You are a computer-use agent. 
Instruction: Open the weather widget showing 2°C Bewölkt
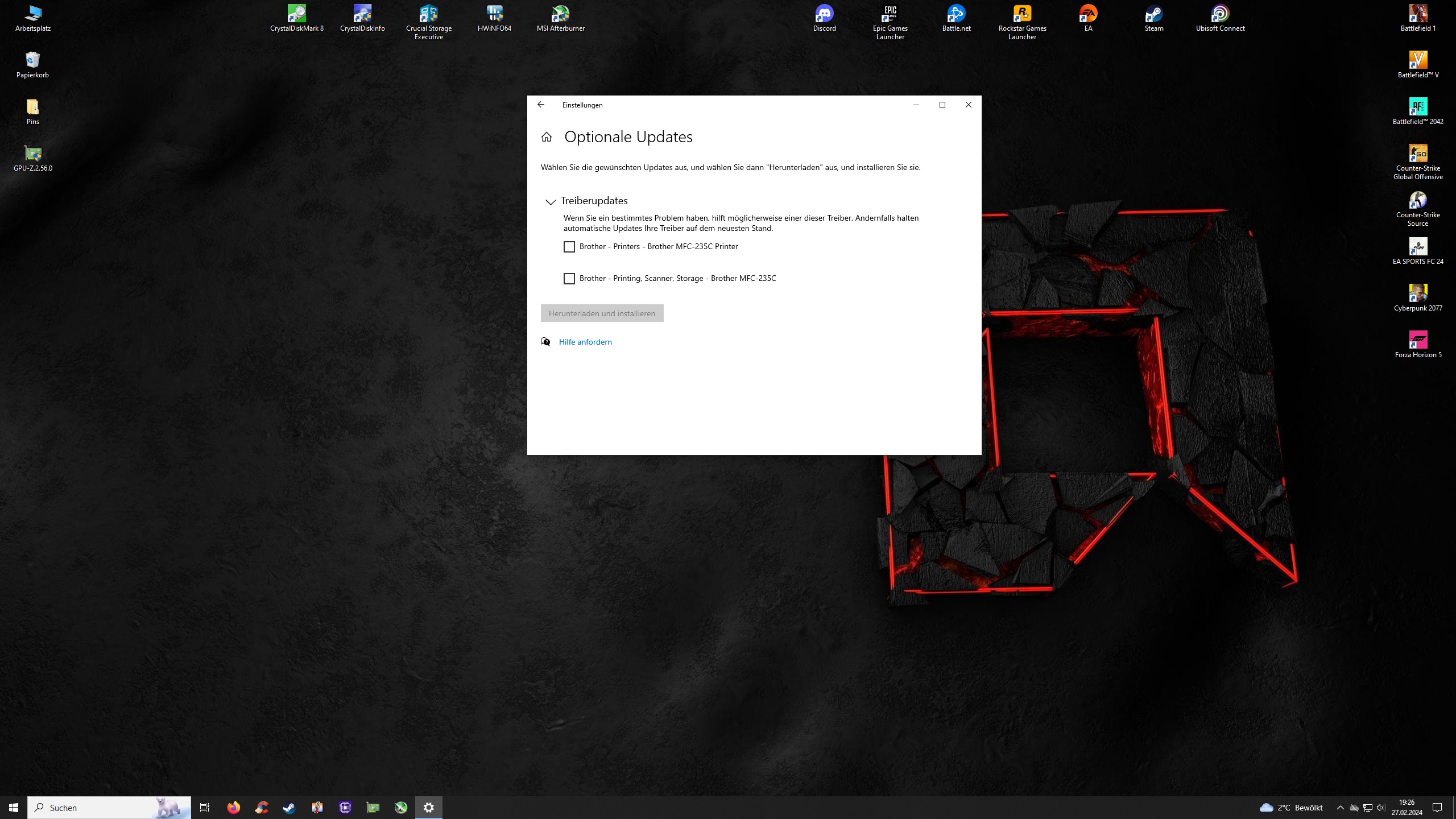click(x=1291, y=808)
